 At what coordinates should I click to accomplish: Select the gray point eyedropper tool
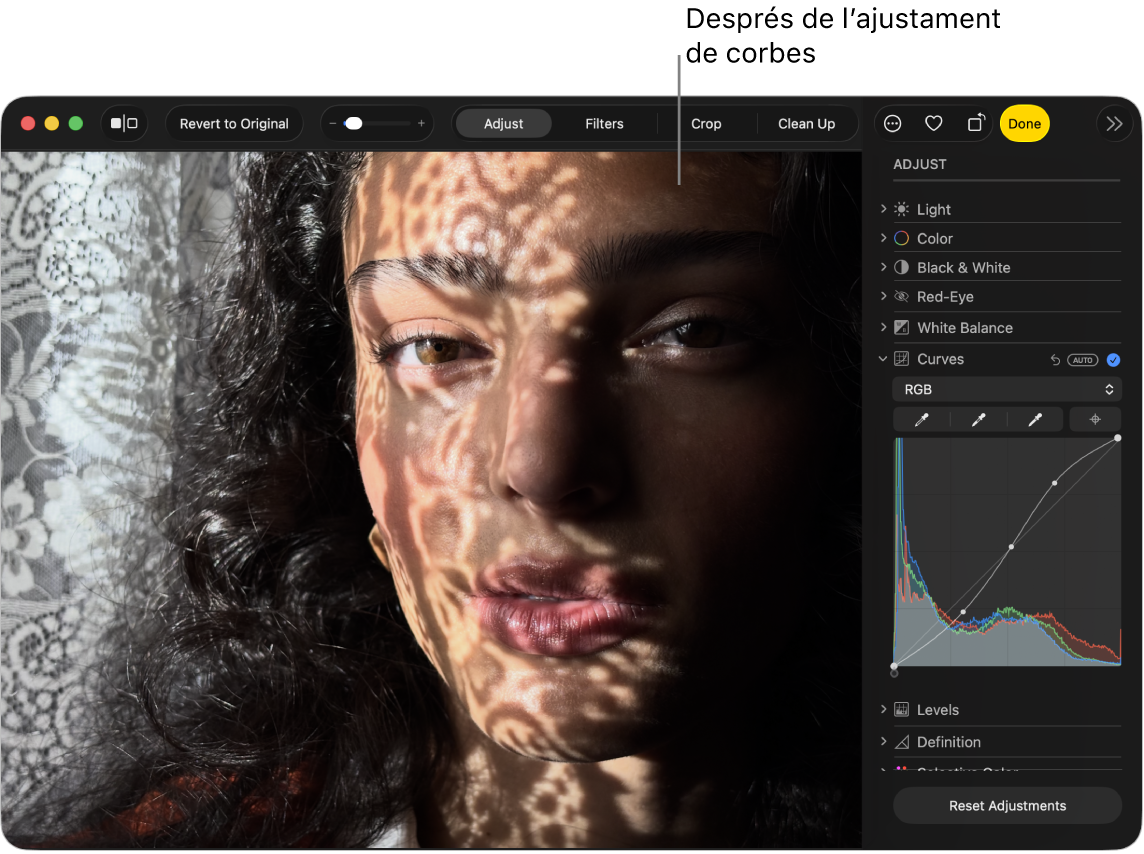[x=978, y=420]
